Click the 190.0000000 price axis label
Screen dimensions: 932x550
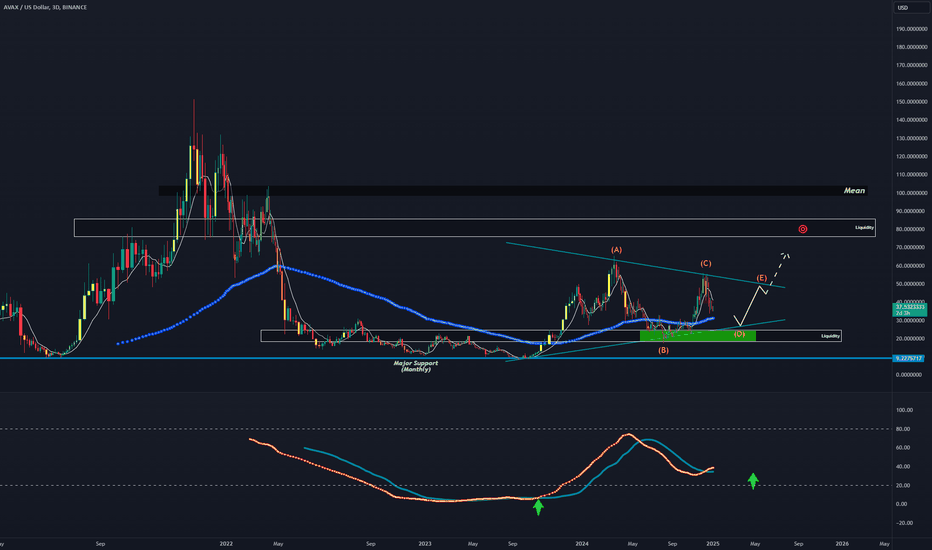pos(912,29)
